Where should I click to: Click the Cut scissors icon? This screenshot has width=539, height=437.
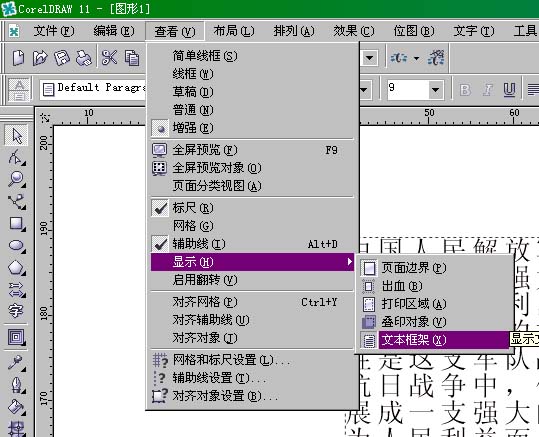click(x=109, y=57)
